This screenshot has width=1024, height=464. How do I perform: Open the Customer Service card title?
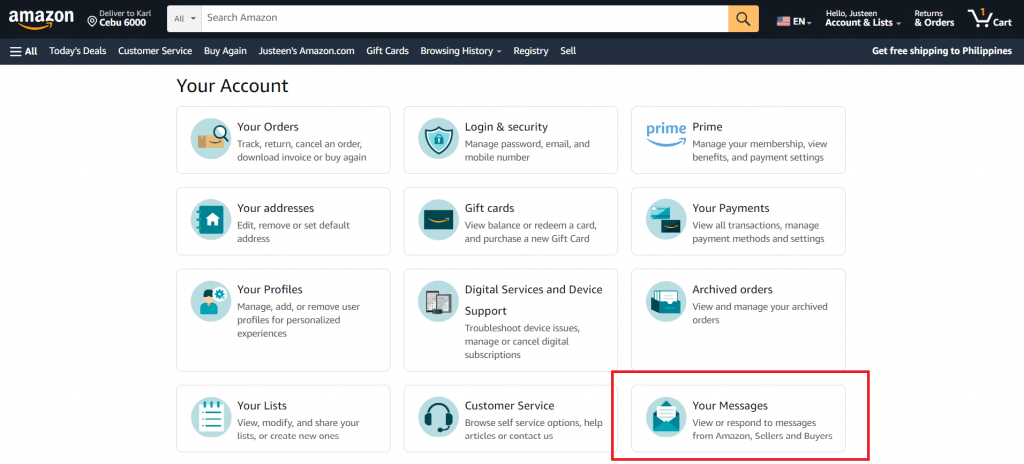[x=509, y=405]
